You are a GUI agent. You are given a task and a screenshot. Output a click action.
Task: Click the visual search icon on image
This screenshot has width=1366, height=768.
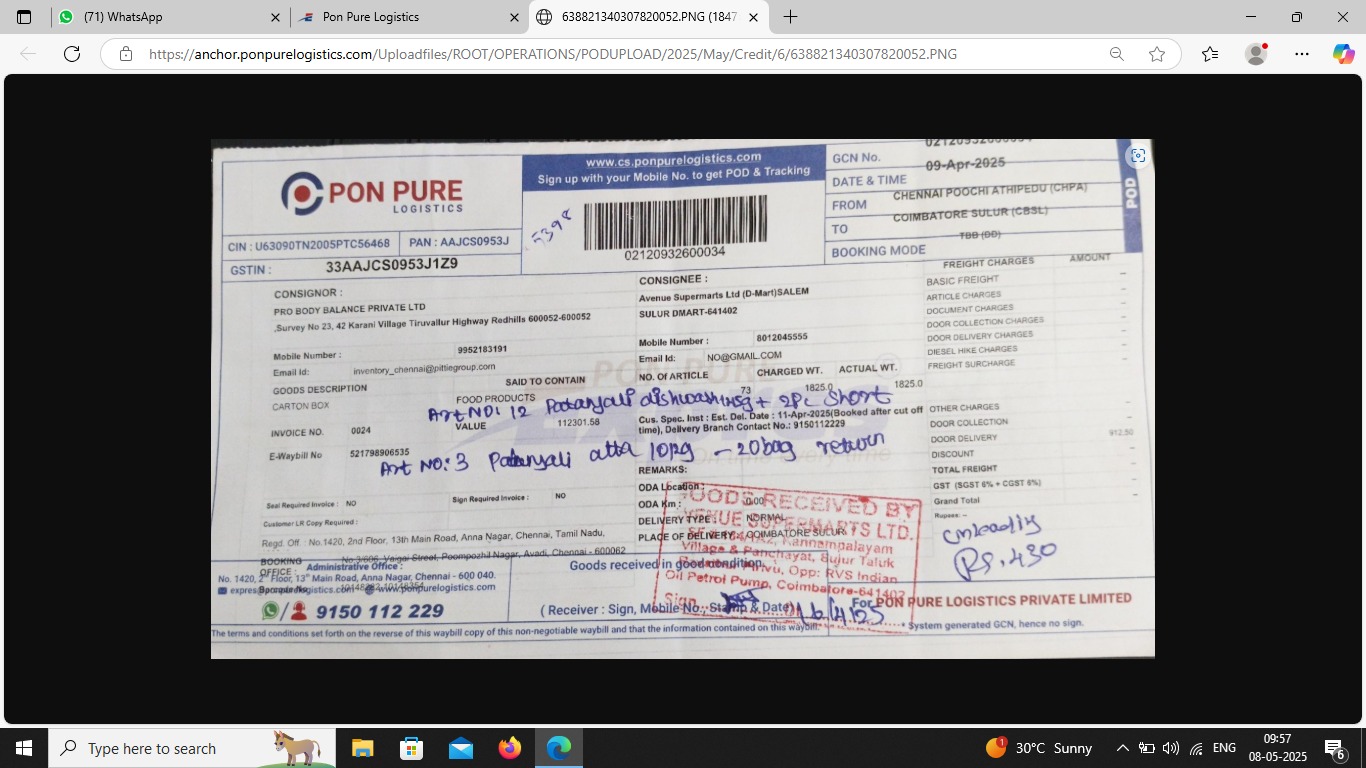[1137, 156]
